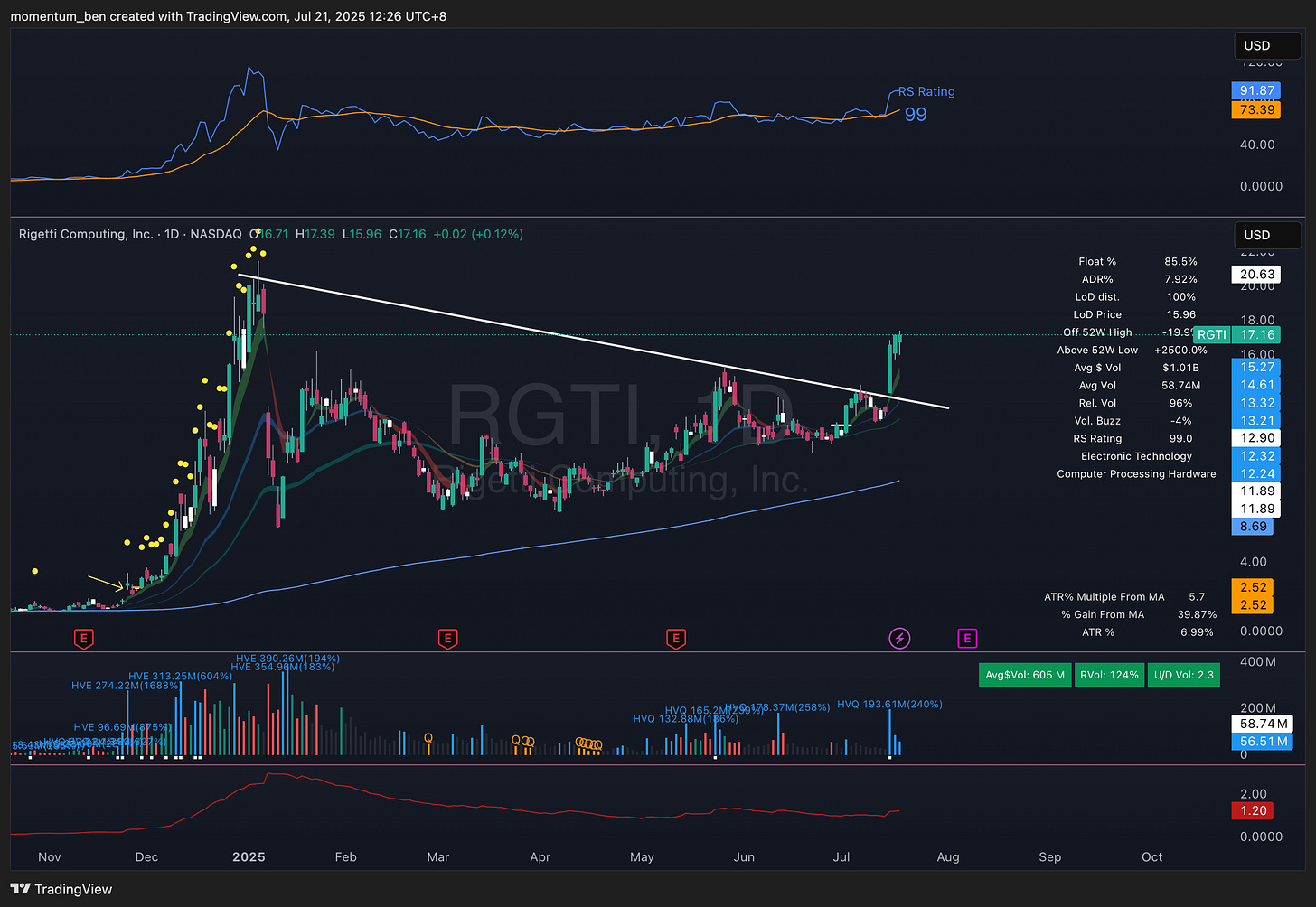The width and height of the screenshot is (1316, 907).
Task: Click the LoD dist. 100% row
Action: coord(1135,296)
